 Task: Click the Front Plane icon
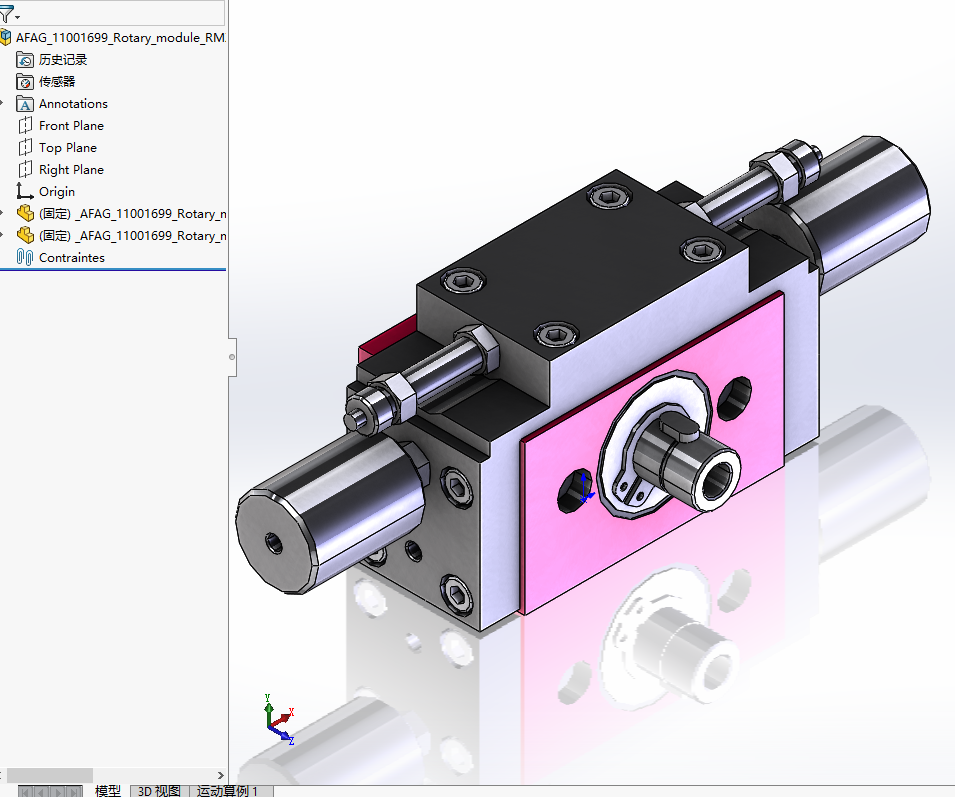tap(25, 125)
